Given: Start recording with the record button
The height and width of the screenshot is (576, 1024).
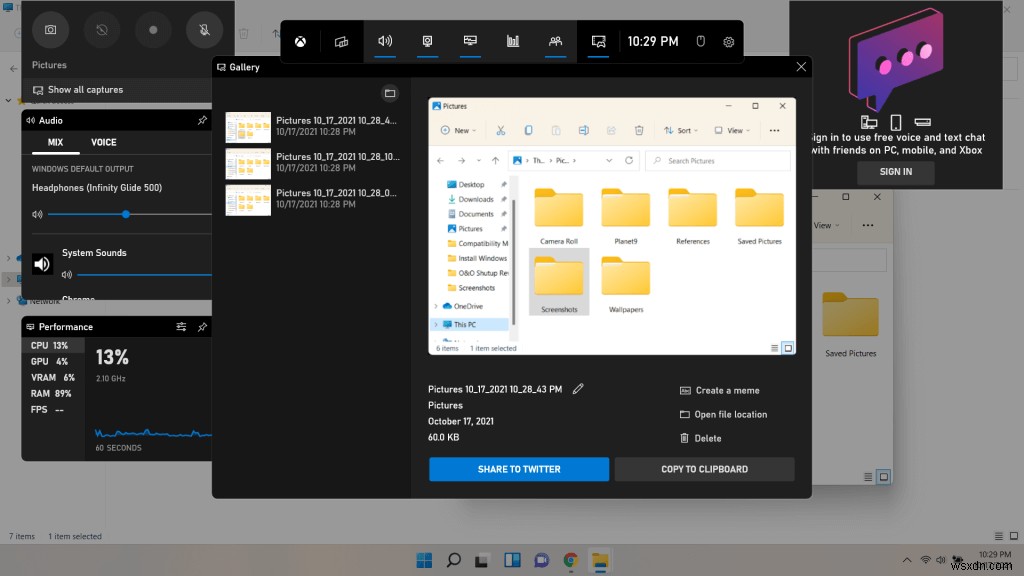Looking at the screenshot, I should pyautogui.click(x=153, y=30).
